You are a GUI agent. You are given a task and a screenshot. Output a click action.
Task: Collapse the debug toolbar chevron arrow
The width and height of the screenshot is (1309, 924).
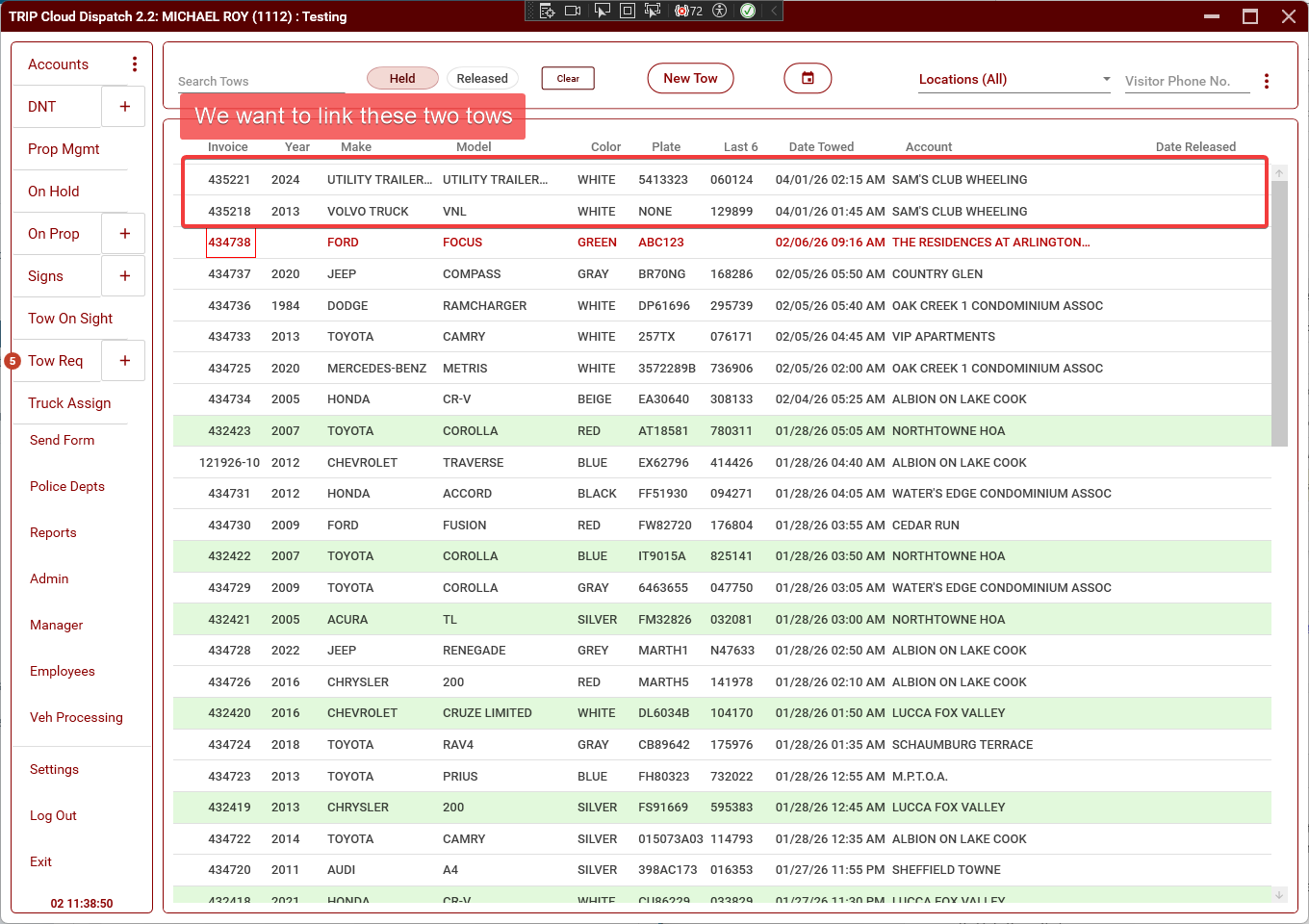coord(773,11)
